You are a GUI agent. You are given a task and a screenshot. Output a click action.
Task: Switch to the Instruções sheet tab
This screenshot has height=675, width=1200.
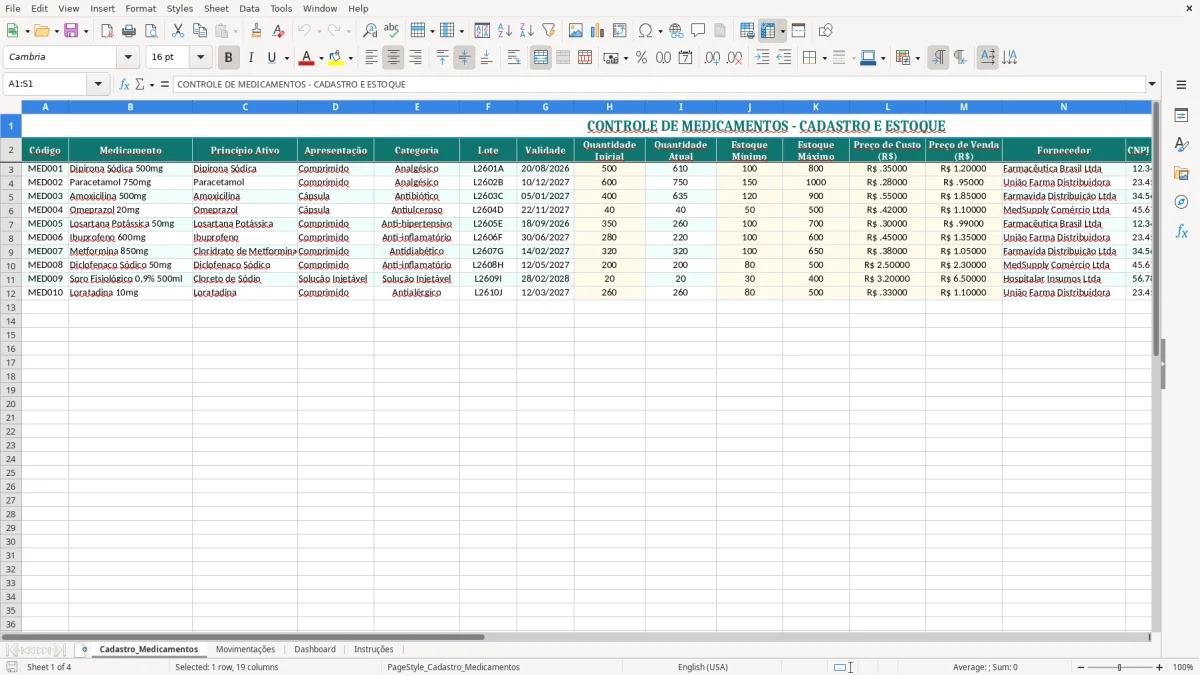click(x=374, y=650)
